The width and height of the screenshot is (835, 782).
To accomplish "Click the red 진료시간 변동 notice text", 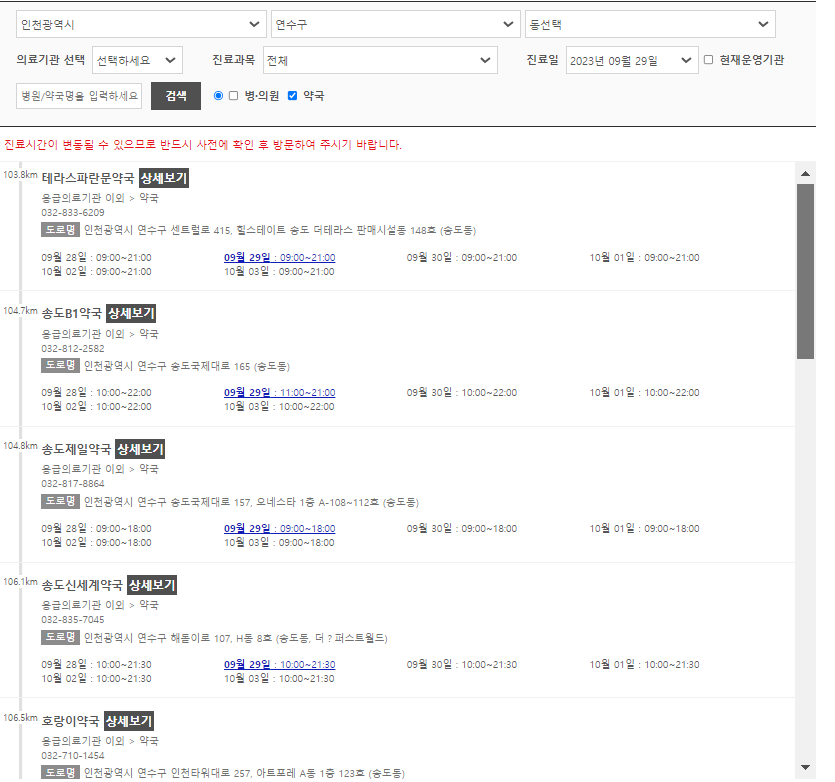I will (203, 145).
